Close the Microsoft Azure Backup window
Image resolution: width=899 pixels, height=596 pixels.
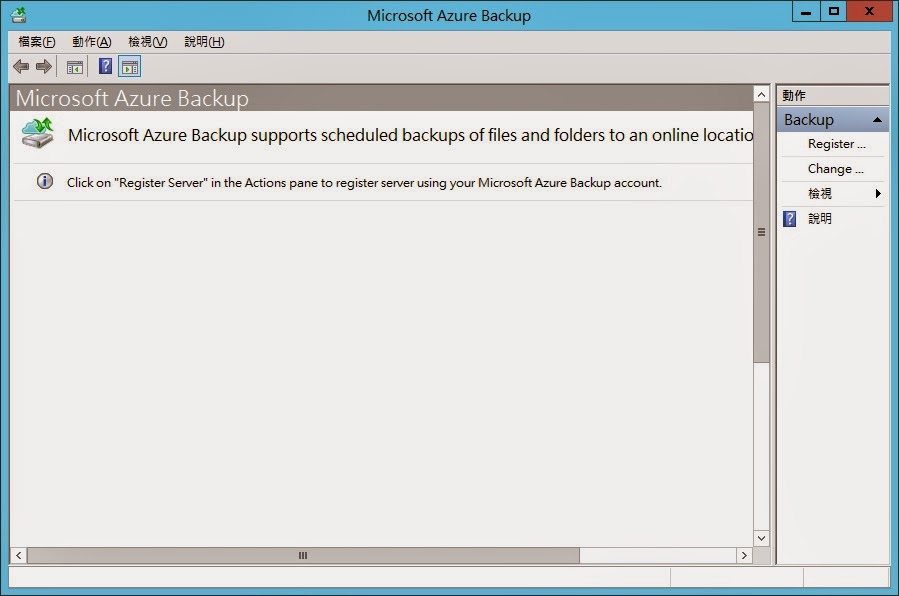click(869, 12)
